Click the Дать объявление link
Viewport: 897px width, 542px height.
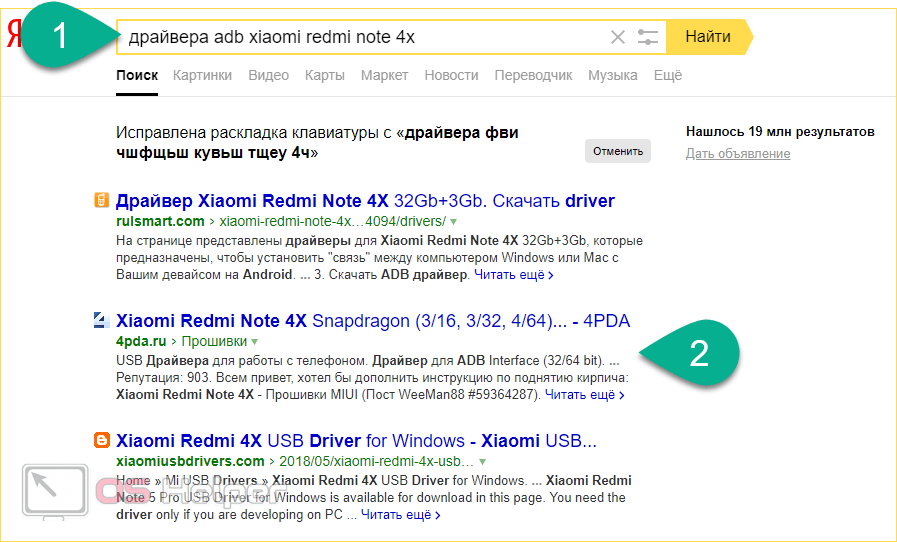tap(738, 153)
